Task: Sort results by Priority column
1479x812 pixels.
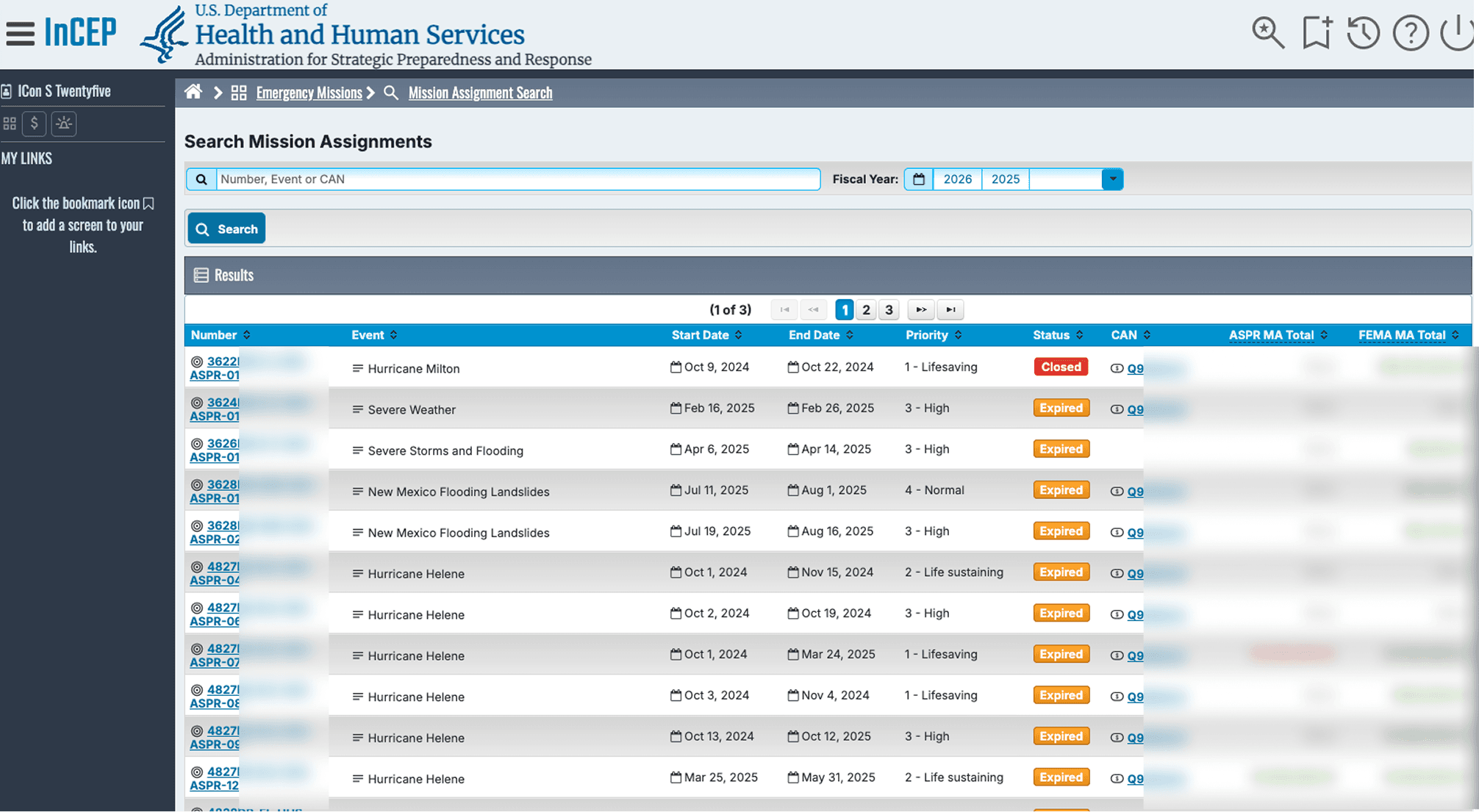Action: pyautogui.click(x=934, y=335)
